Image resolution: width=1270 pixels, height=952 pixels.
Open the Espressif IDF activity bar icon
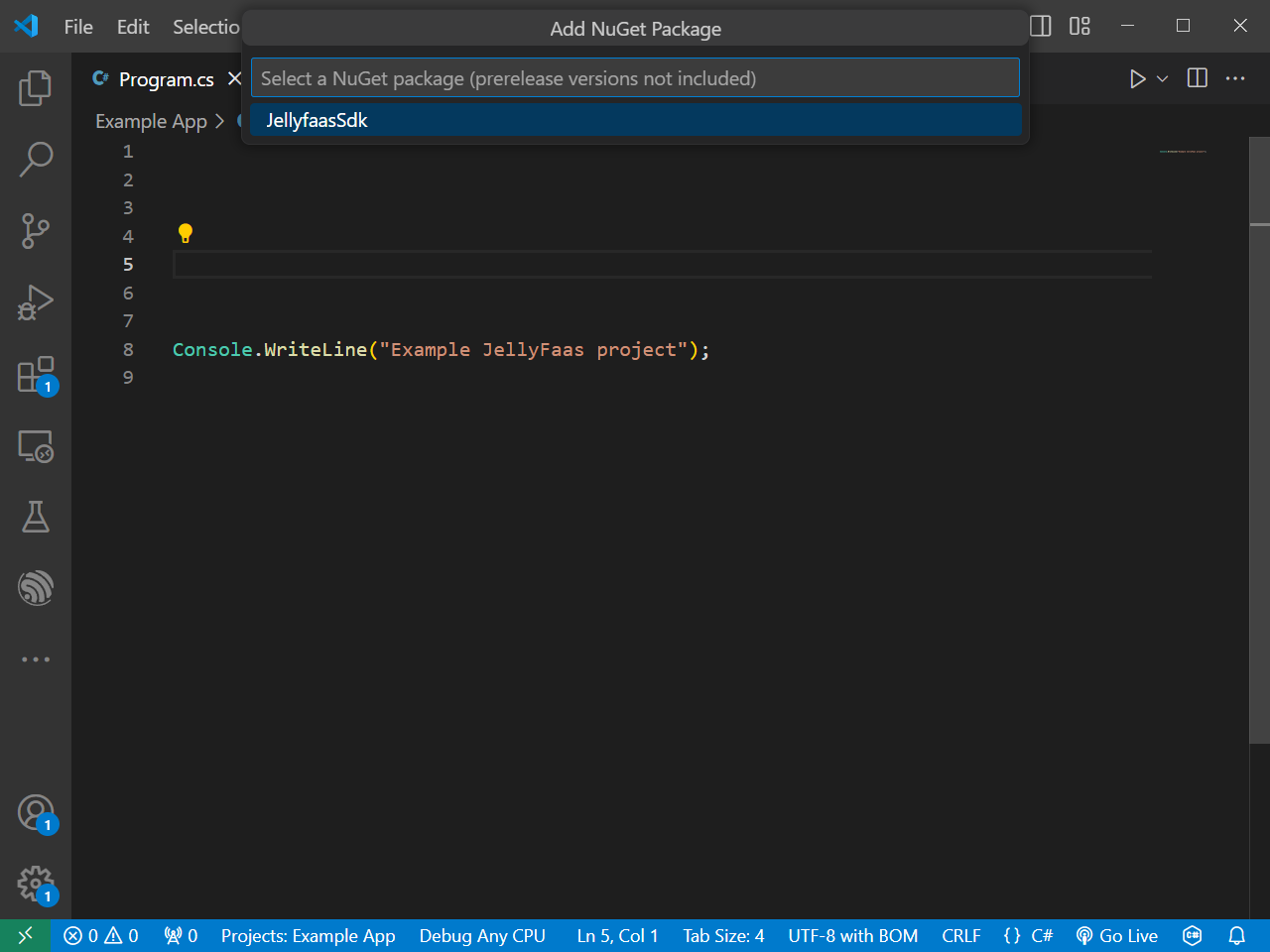[36, 588]
